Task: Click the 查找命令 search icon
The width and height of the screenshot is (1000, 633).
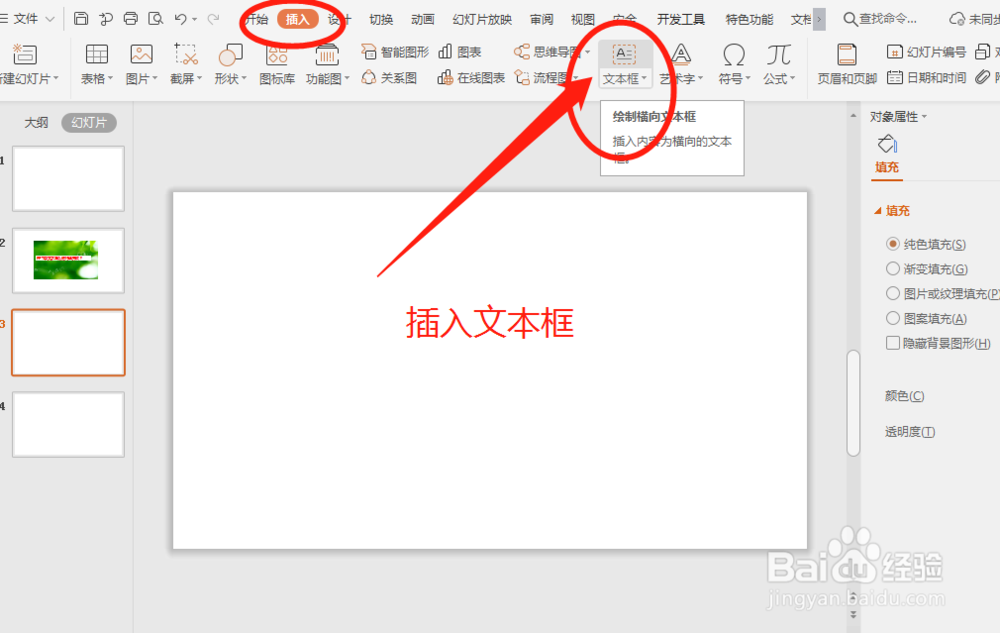Action: (x=850, y=19)
